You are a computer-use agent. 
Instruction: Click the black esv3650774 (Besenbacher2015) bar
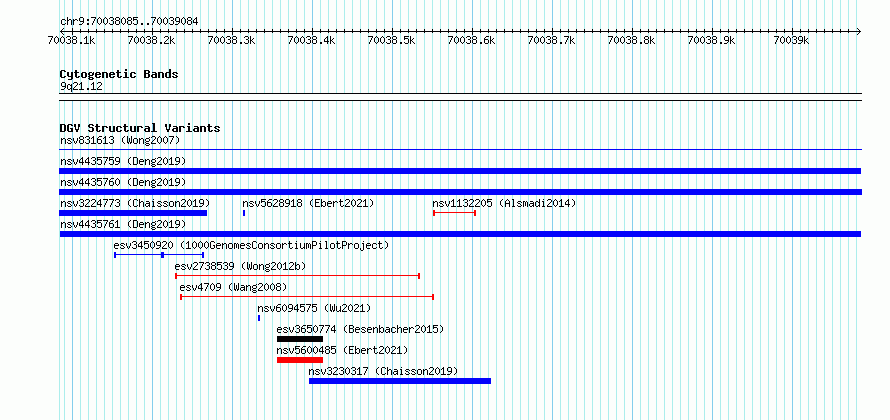(300, 339)
